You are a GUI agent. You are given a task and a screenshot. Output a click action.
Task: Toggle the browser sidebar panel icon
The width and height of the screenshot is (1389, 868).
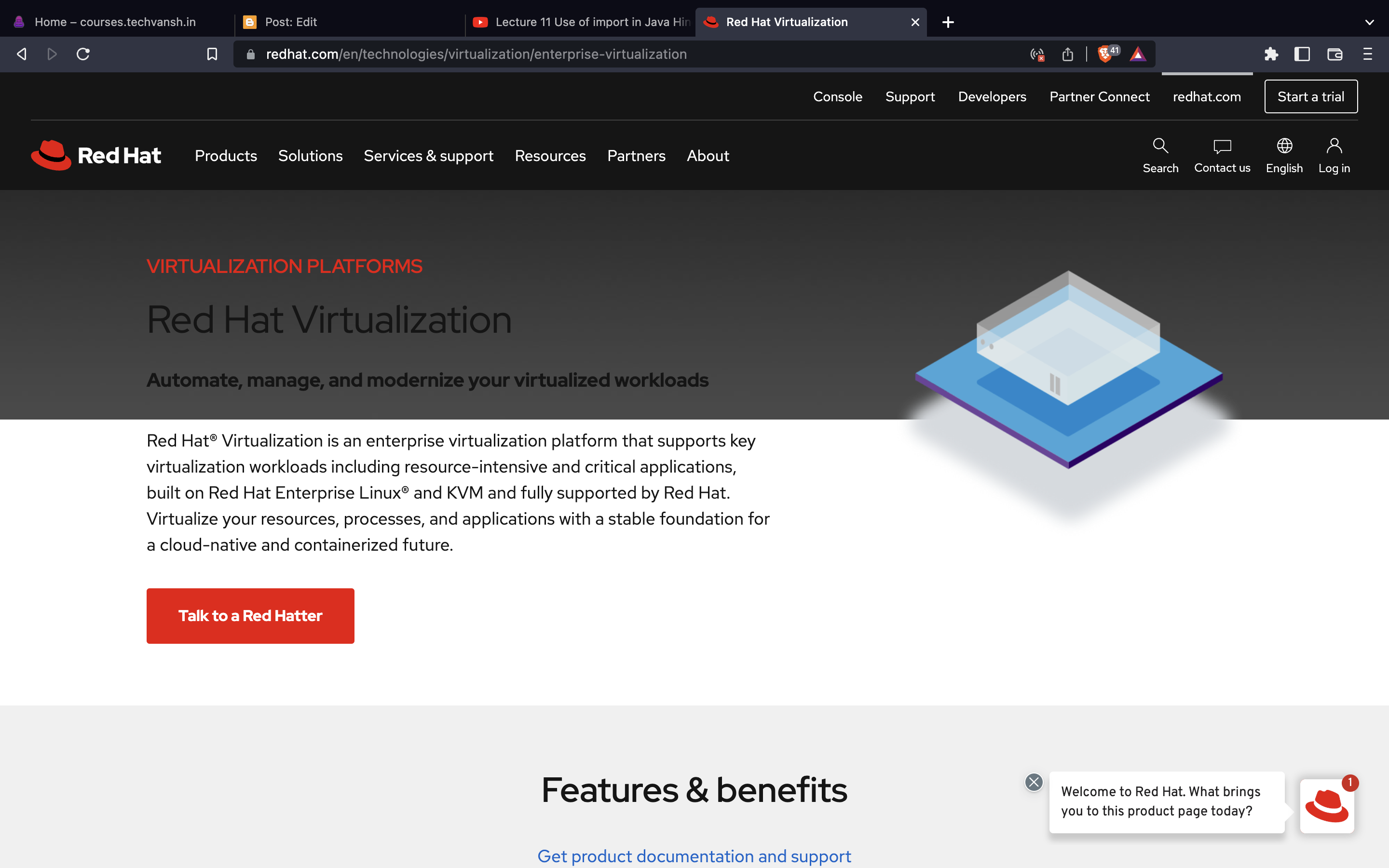pyautogui.click(x=1302, y=54)
